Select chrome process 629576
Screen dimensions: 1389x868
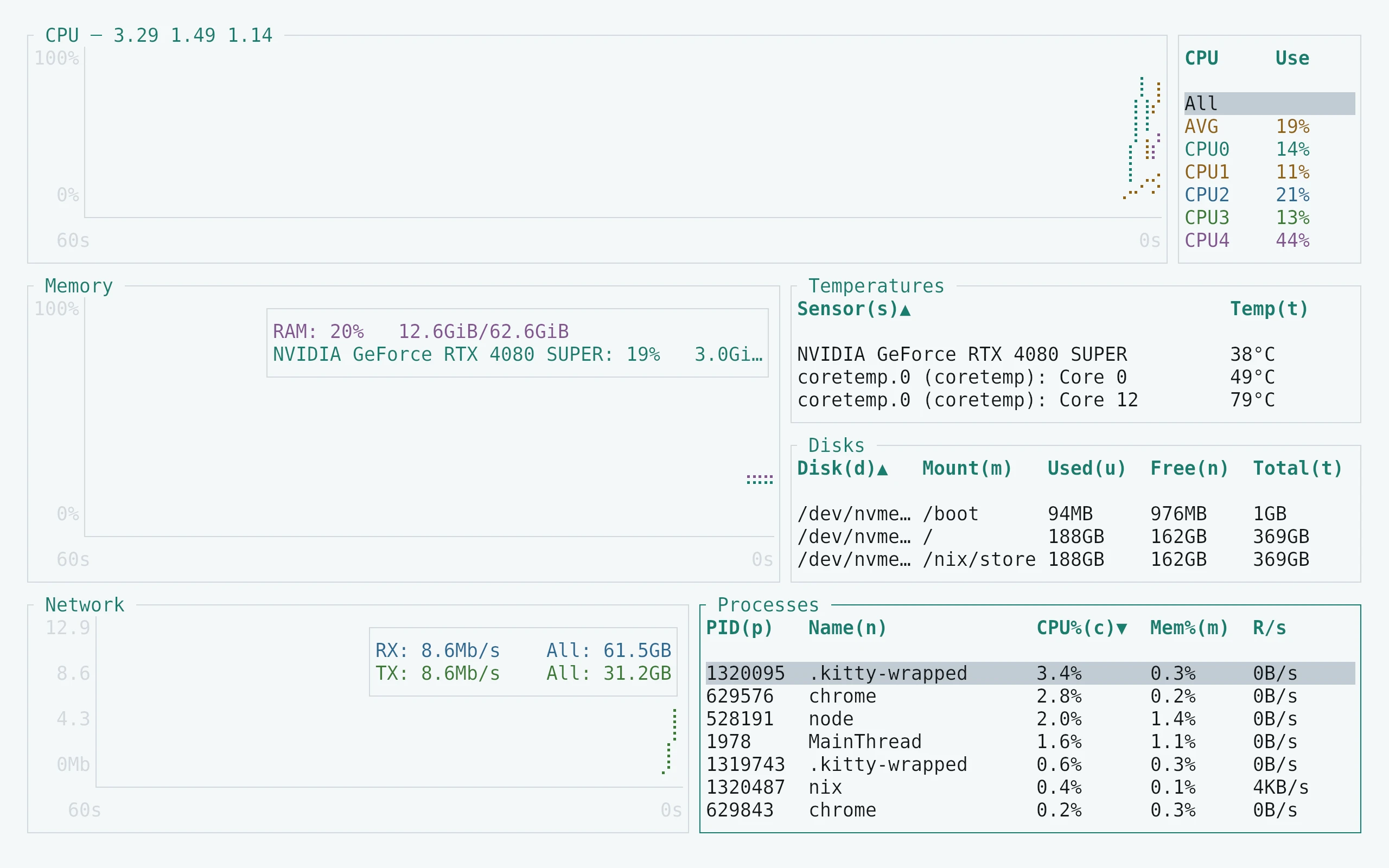1030,696
